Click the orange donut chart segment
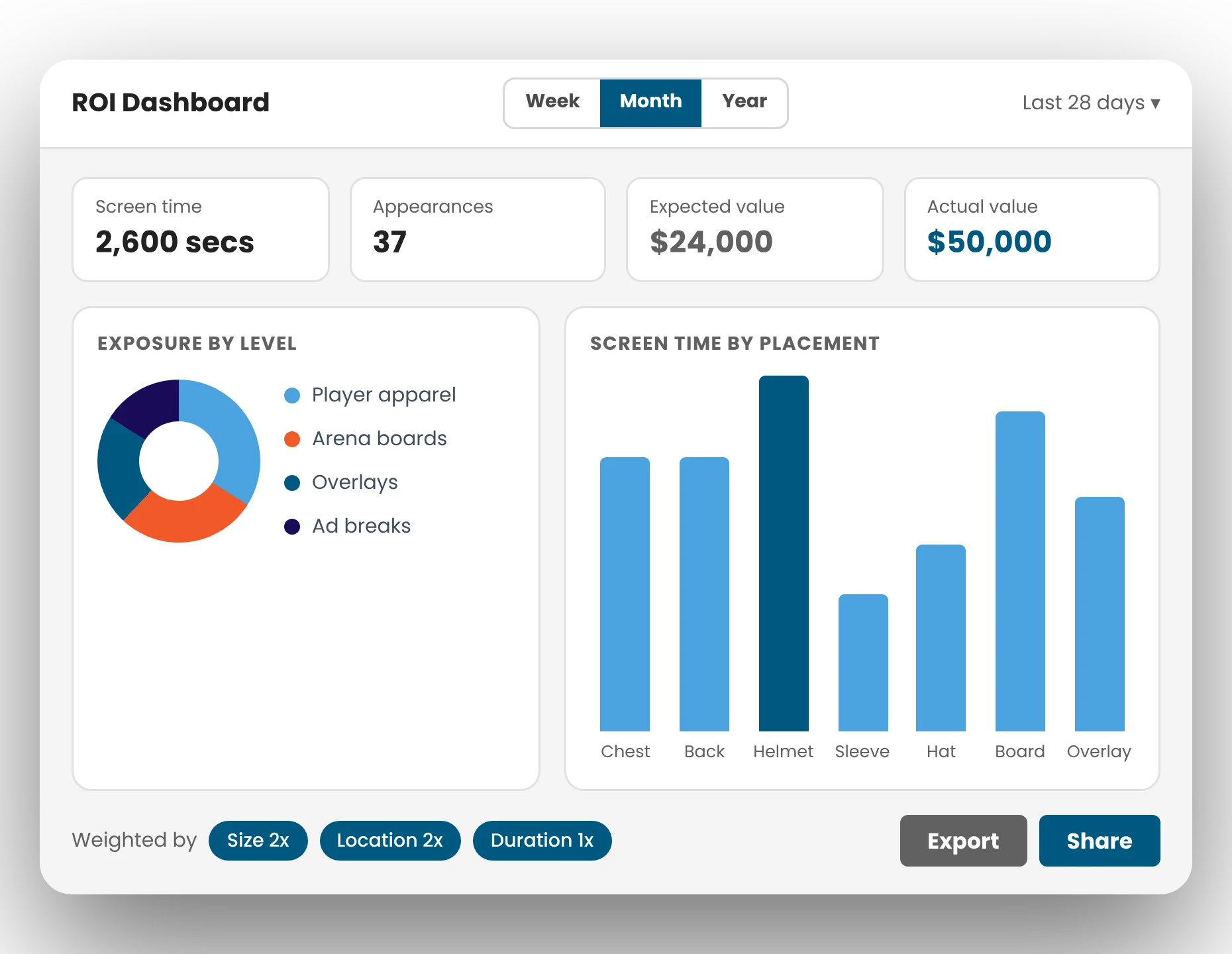 185,520
